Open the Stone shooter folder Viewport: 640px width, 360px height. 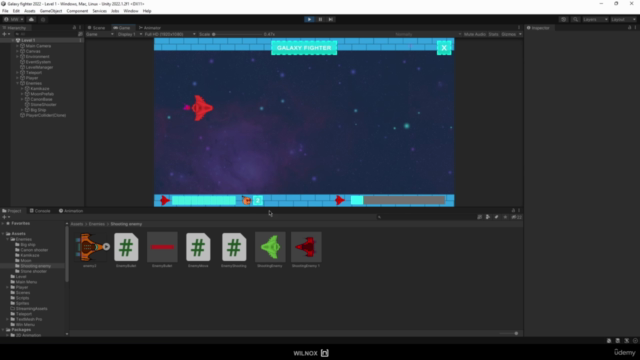coord(33,271)
